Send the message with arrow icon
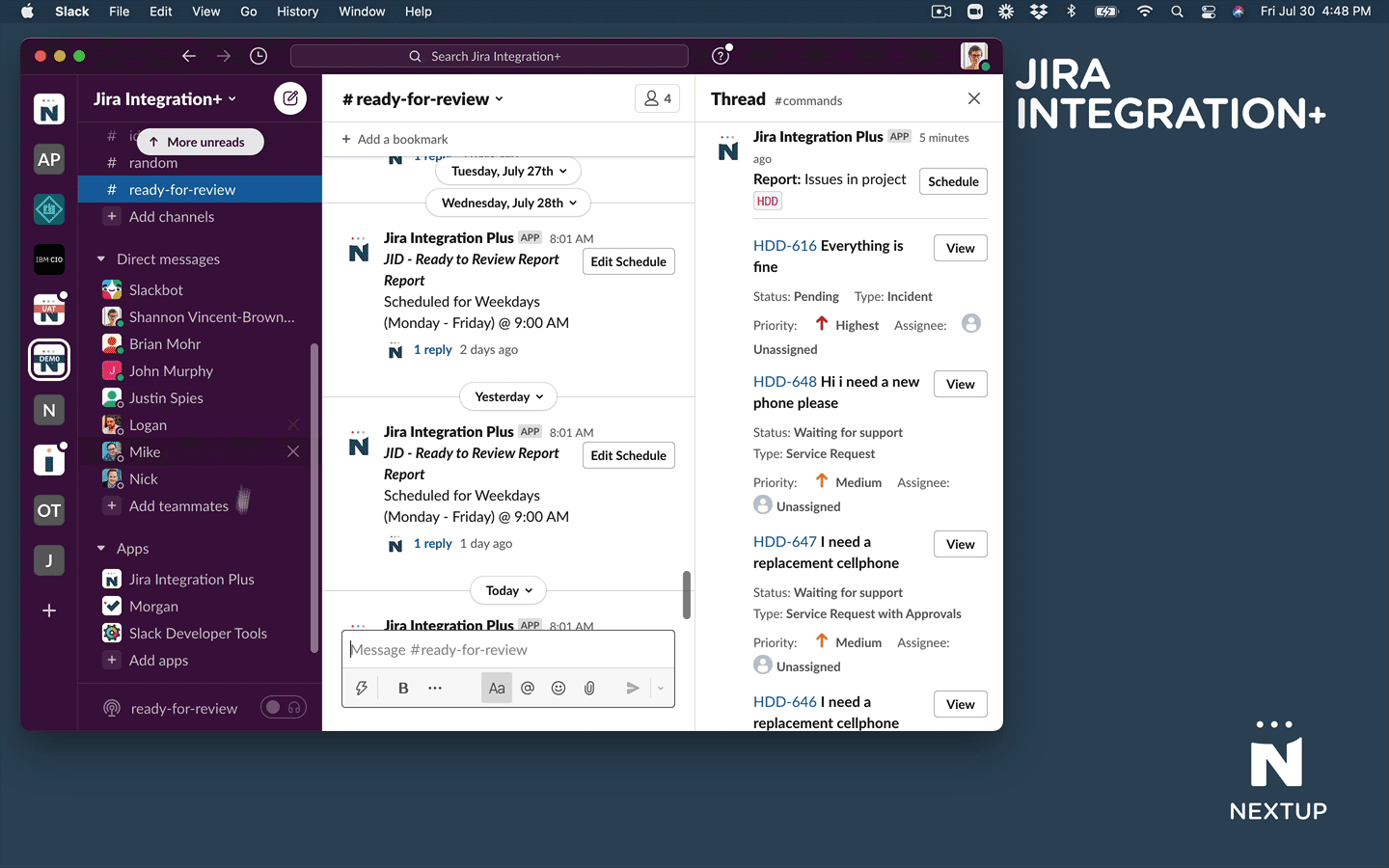1389x868 pixels. [633, 688]
